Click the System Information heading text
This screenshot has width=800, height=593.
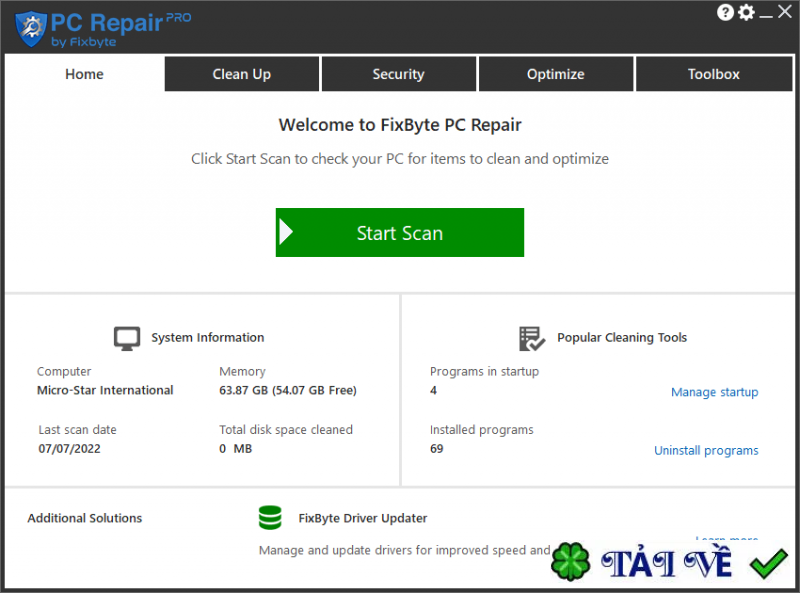tap(208, 337)
